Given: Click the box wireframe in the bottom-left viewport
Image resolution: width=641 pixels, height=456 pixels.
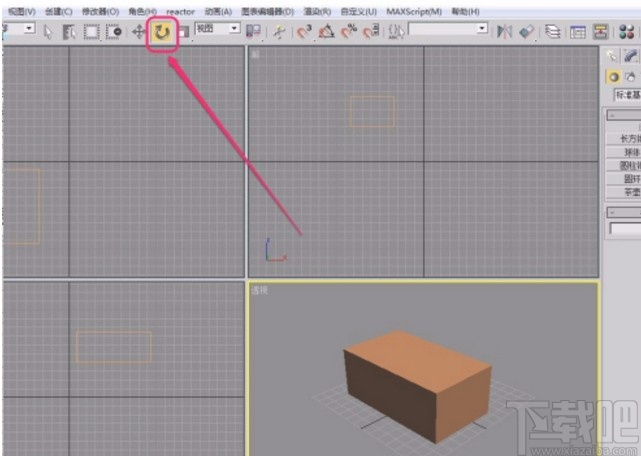Looking at the screenshot, I should [x=114, y=347].
